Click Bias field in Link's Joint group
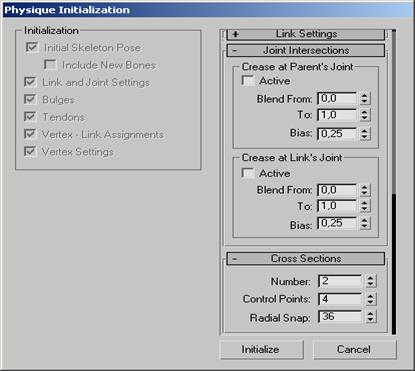415x371 pixels. click(x=337, y=223)
